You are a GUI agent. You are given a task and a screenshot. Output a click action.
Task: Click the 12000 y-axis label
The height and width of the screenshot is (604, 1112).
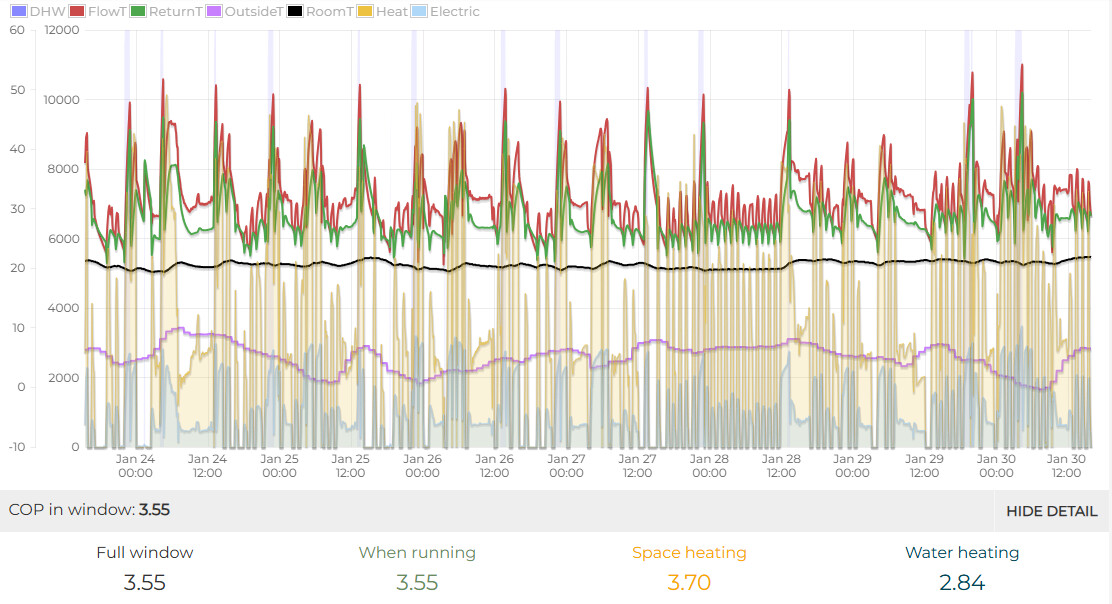tap(62, 30)
